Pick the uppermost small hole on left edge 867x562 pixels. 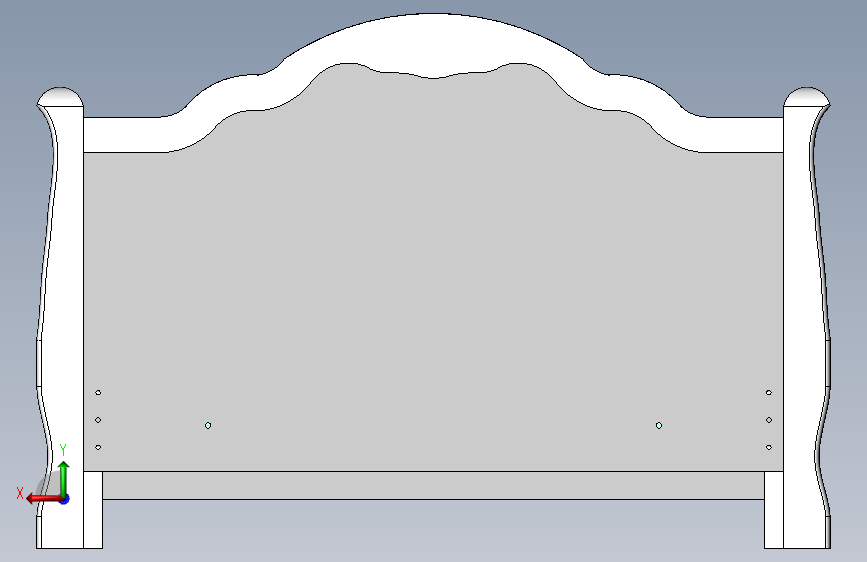point(98,393)
